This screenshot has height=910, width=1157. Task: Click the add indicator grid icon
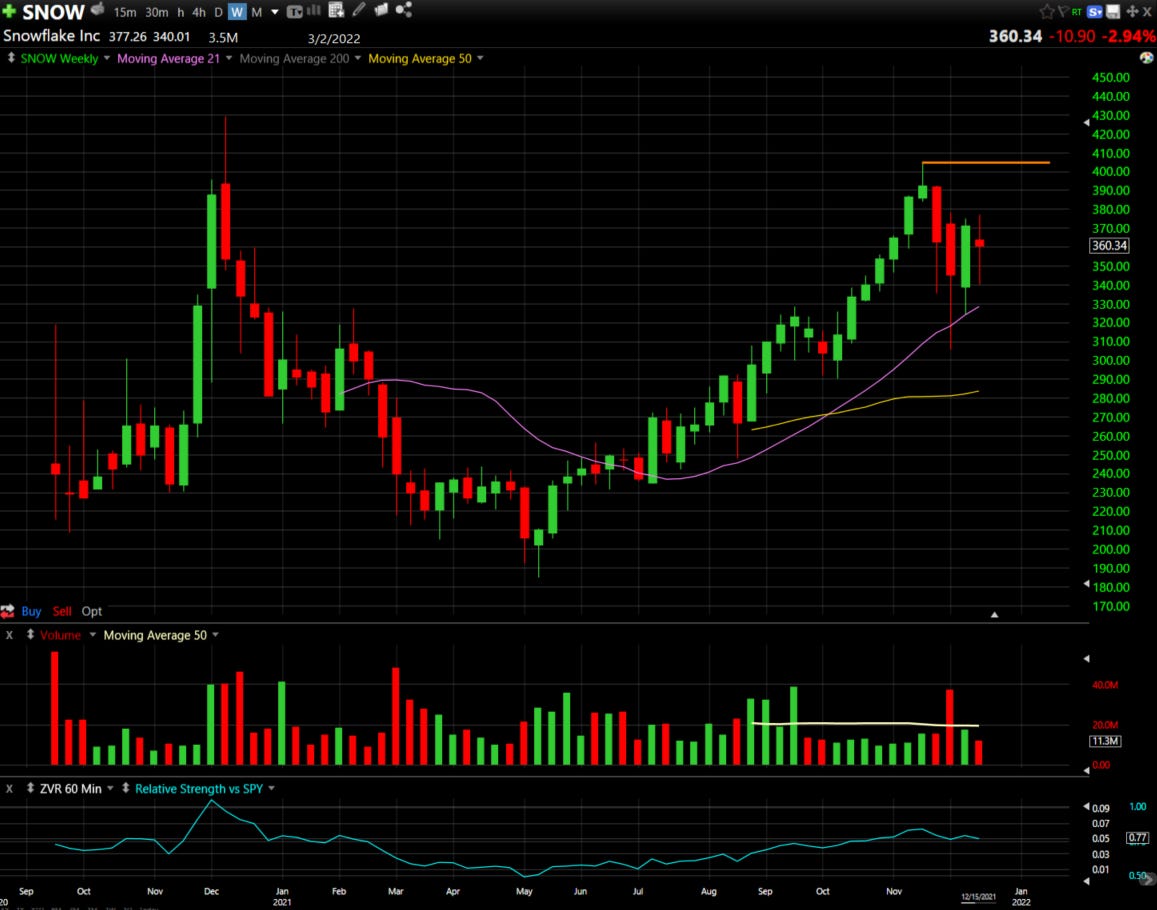[336, 10]
